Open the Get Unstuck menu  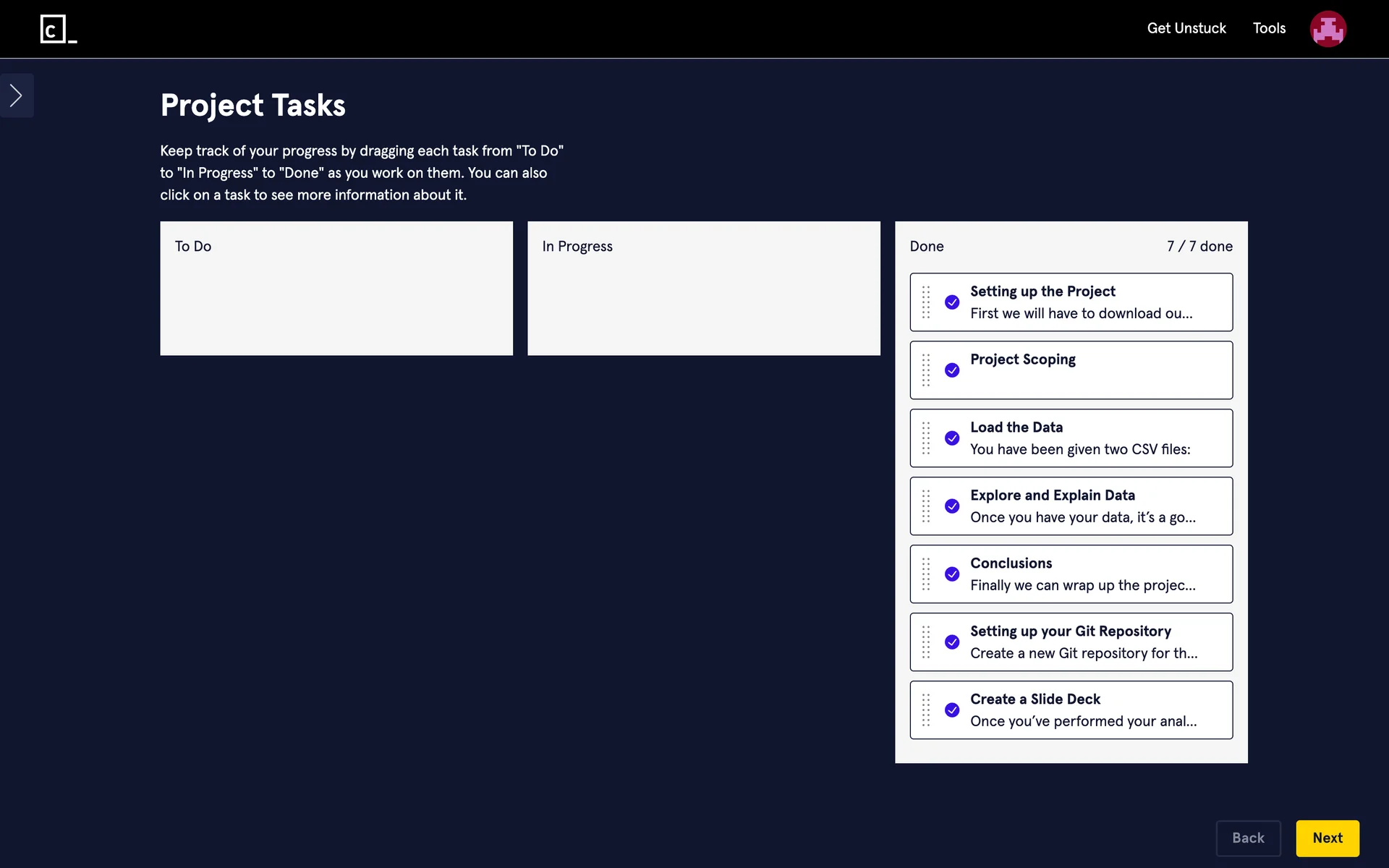(1186, 28)
